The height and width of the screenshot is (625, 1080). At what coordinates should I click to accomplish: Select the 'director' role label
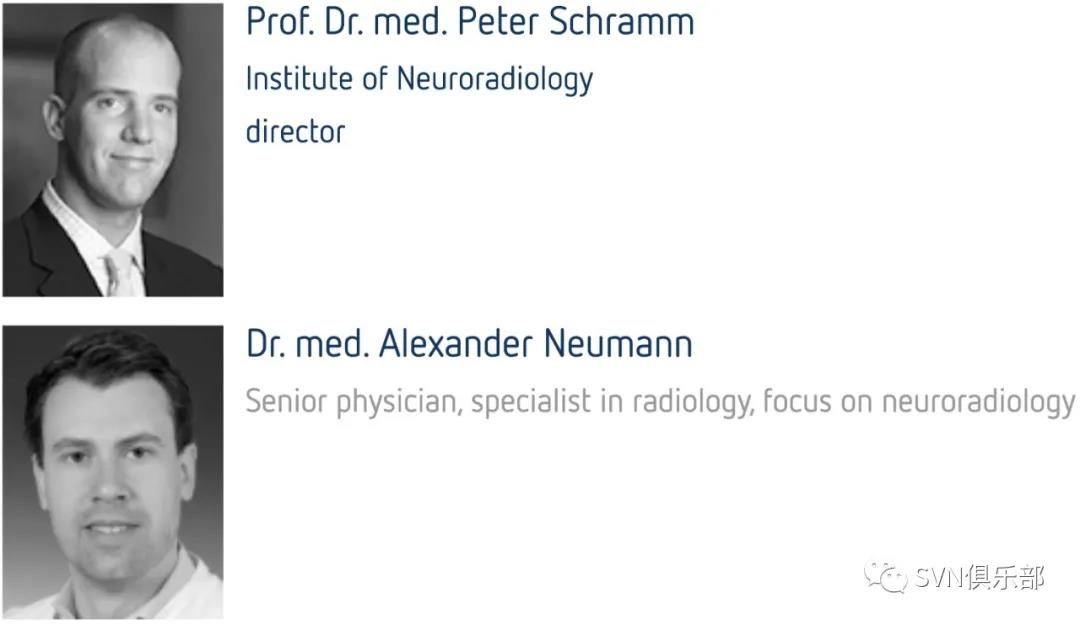pyautogui.click(x=295, y=131)
